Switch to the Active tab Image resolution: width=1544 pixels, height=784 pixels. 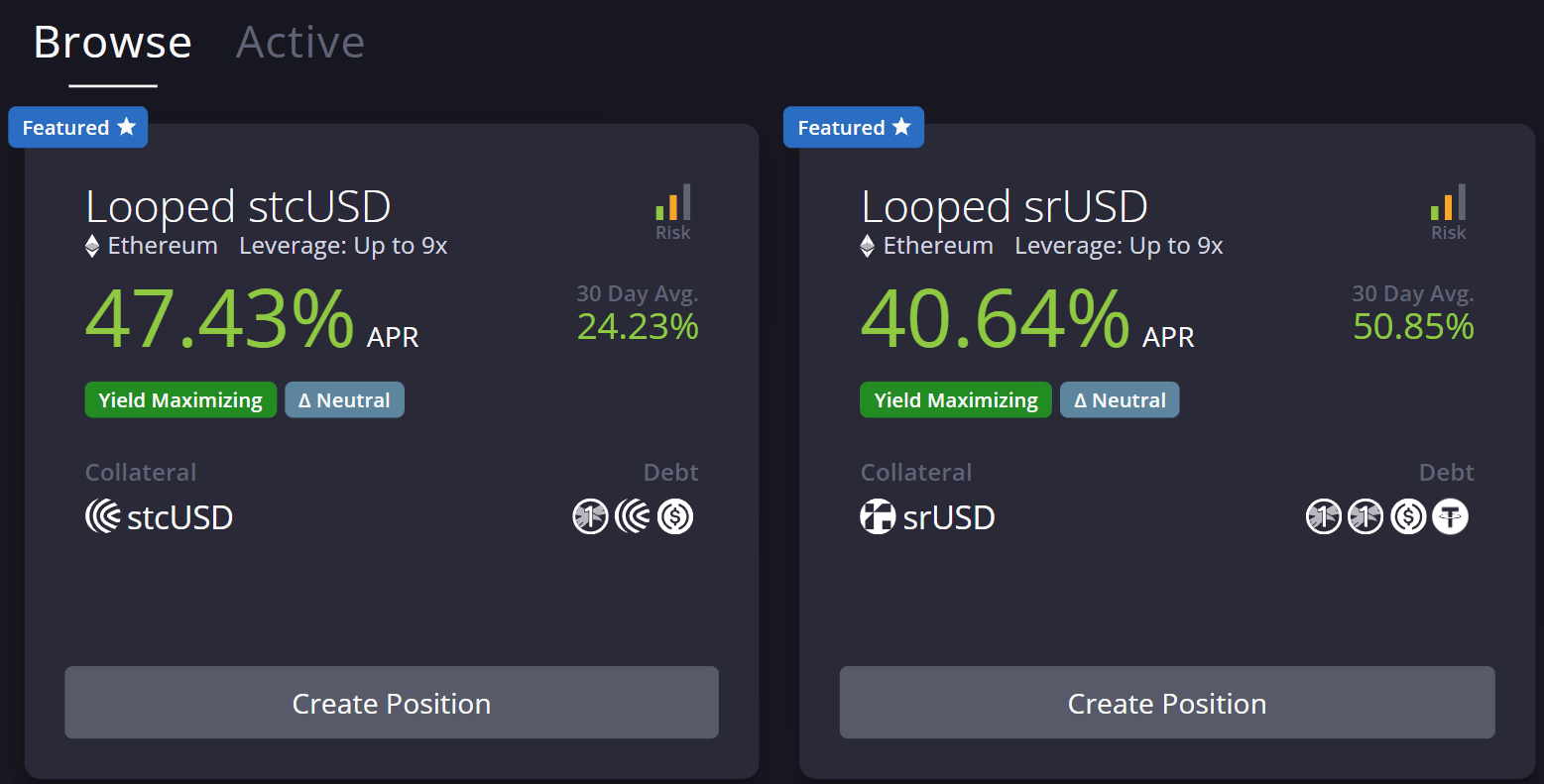[299, 43]
